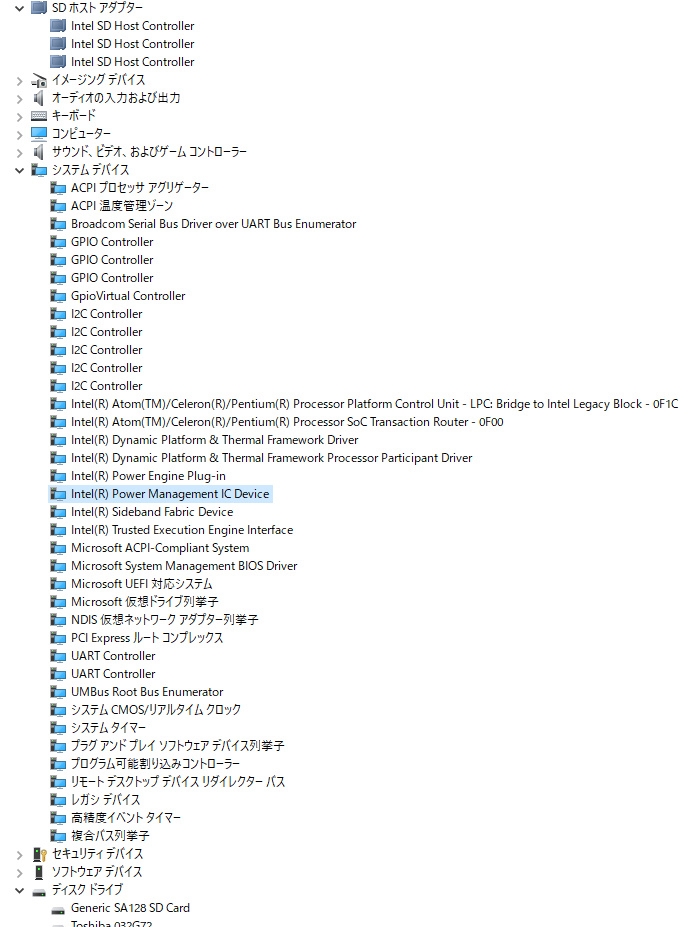Screen dimensions: 700x927
Task: Select Microsoft 仮想ドライブ列挙子
Action: pos(145,602)
